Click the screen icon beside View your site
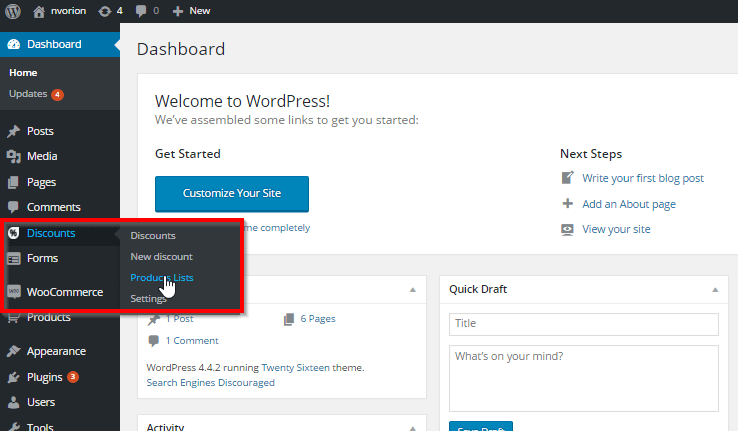 click(x=568, y=229)
